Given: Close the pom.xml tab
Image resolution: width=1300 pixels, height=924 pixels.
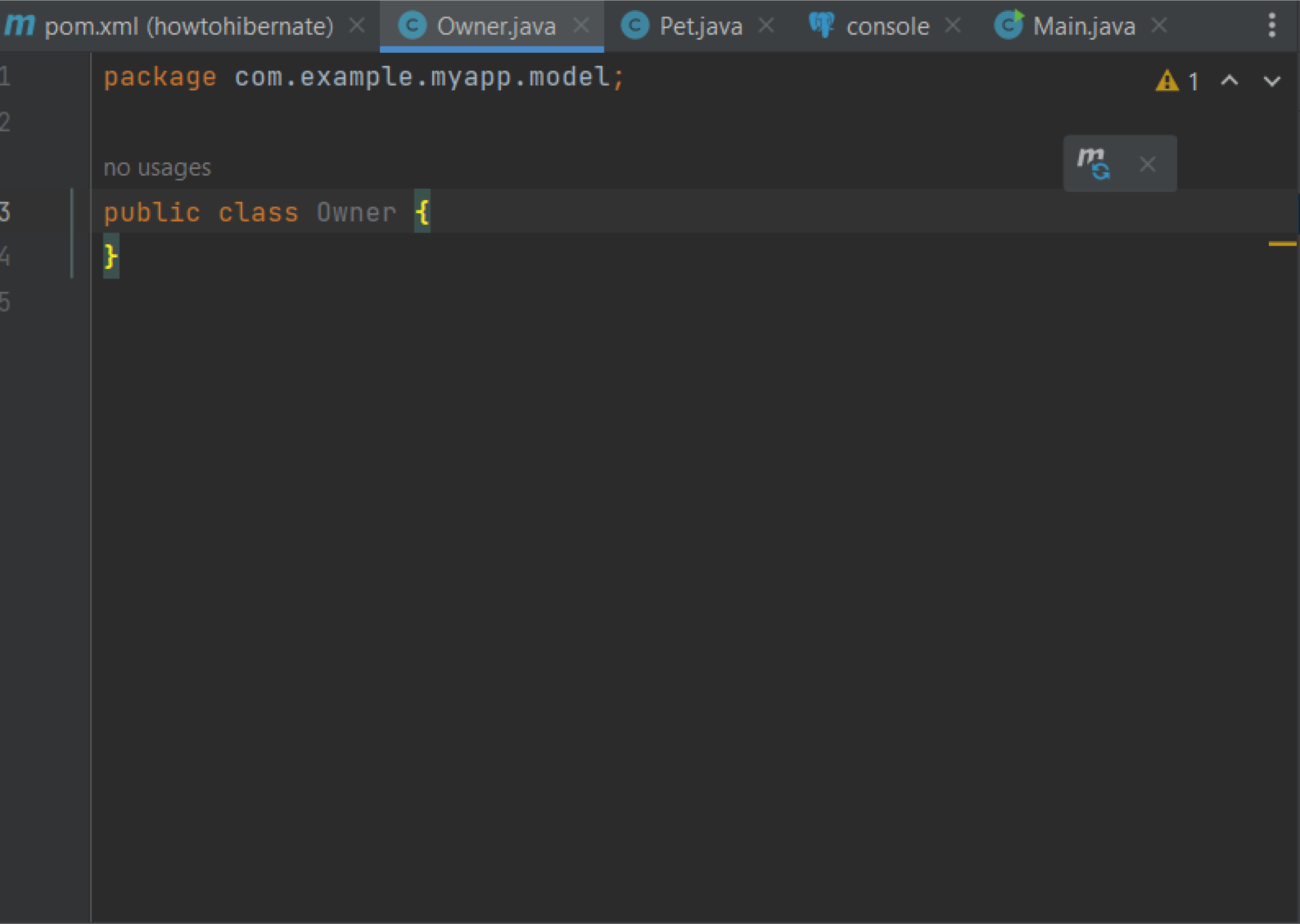Looking at the screenshot, I should tap(357, 26).
